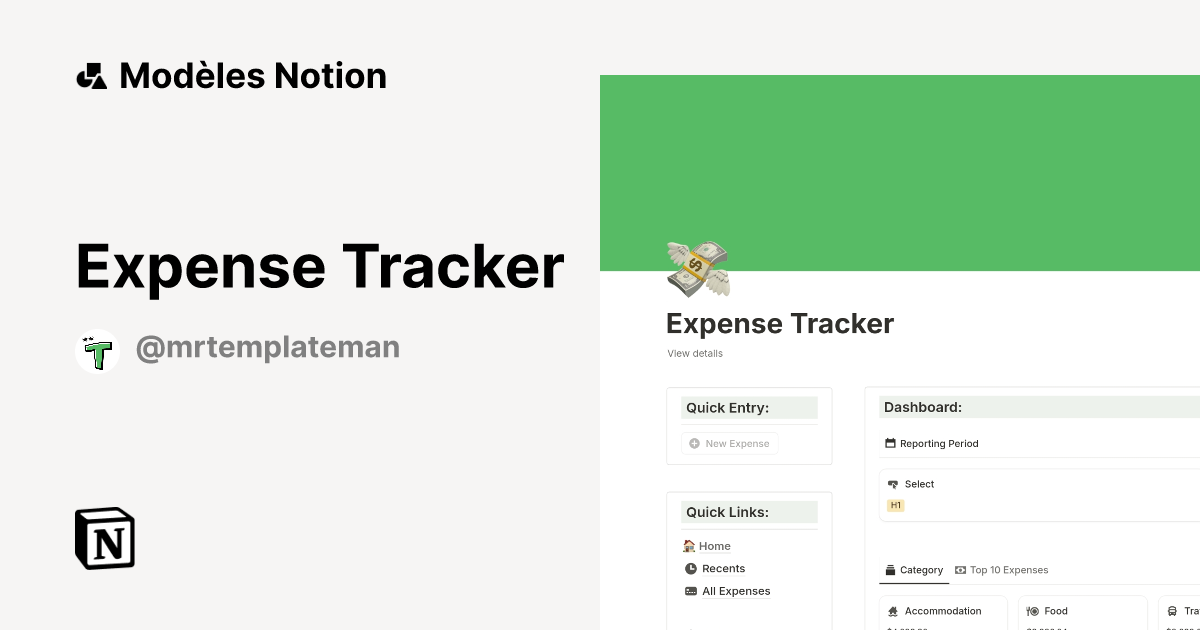
Task: Click the New Expense button
Action: 729,443
